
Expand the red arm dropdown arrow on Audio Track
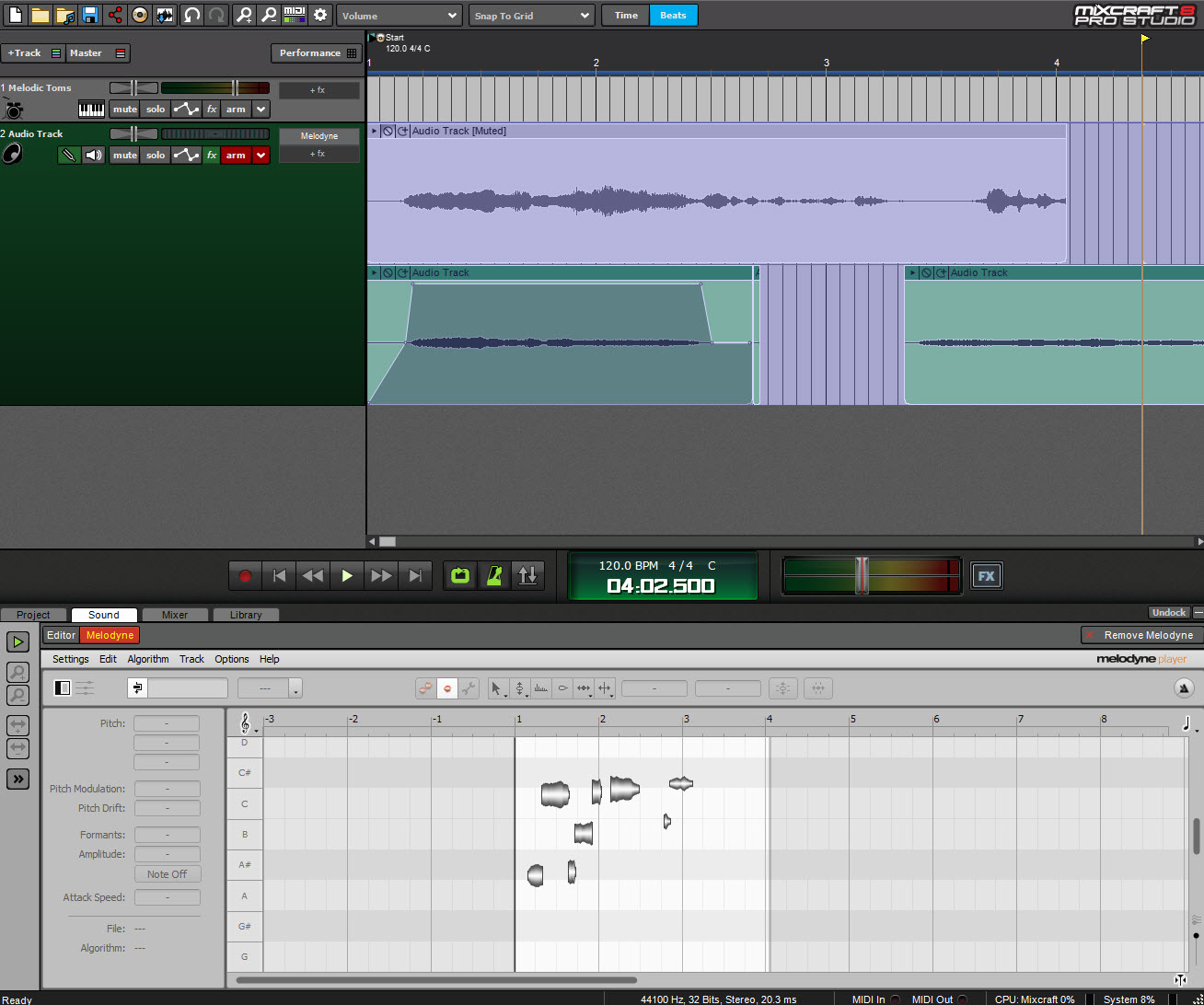point(261,156)
